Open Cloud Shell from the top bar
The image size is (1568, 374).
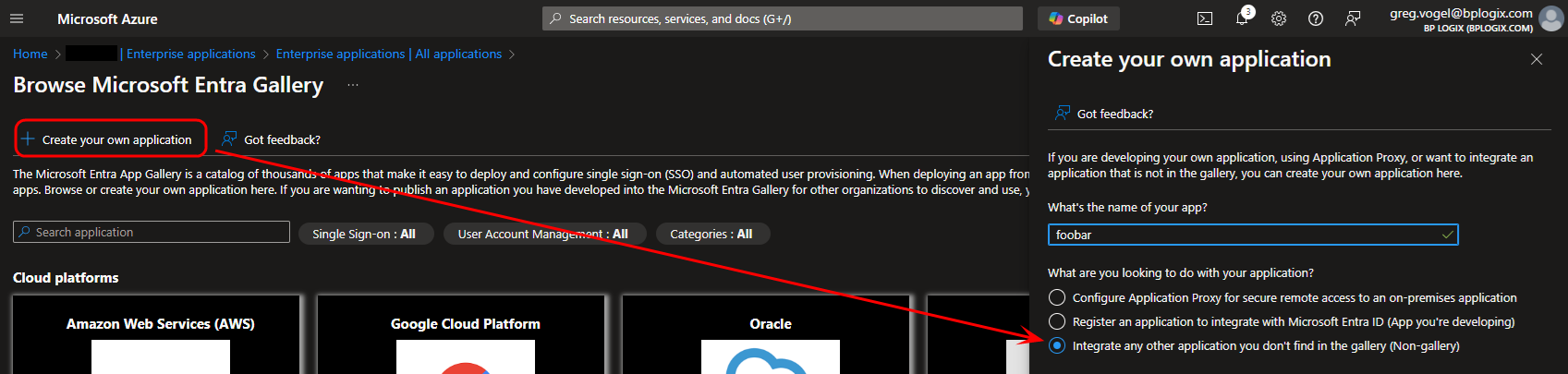1205,18
